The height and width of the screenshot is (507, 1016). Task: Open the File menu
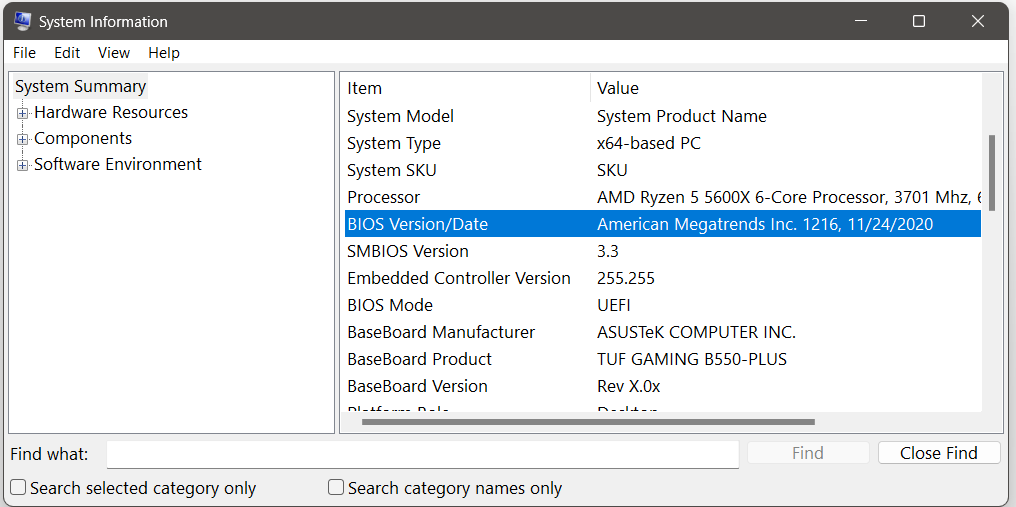pyautogui.click(x=24, y=53)
